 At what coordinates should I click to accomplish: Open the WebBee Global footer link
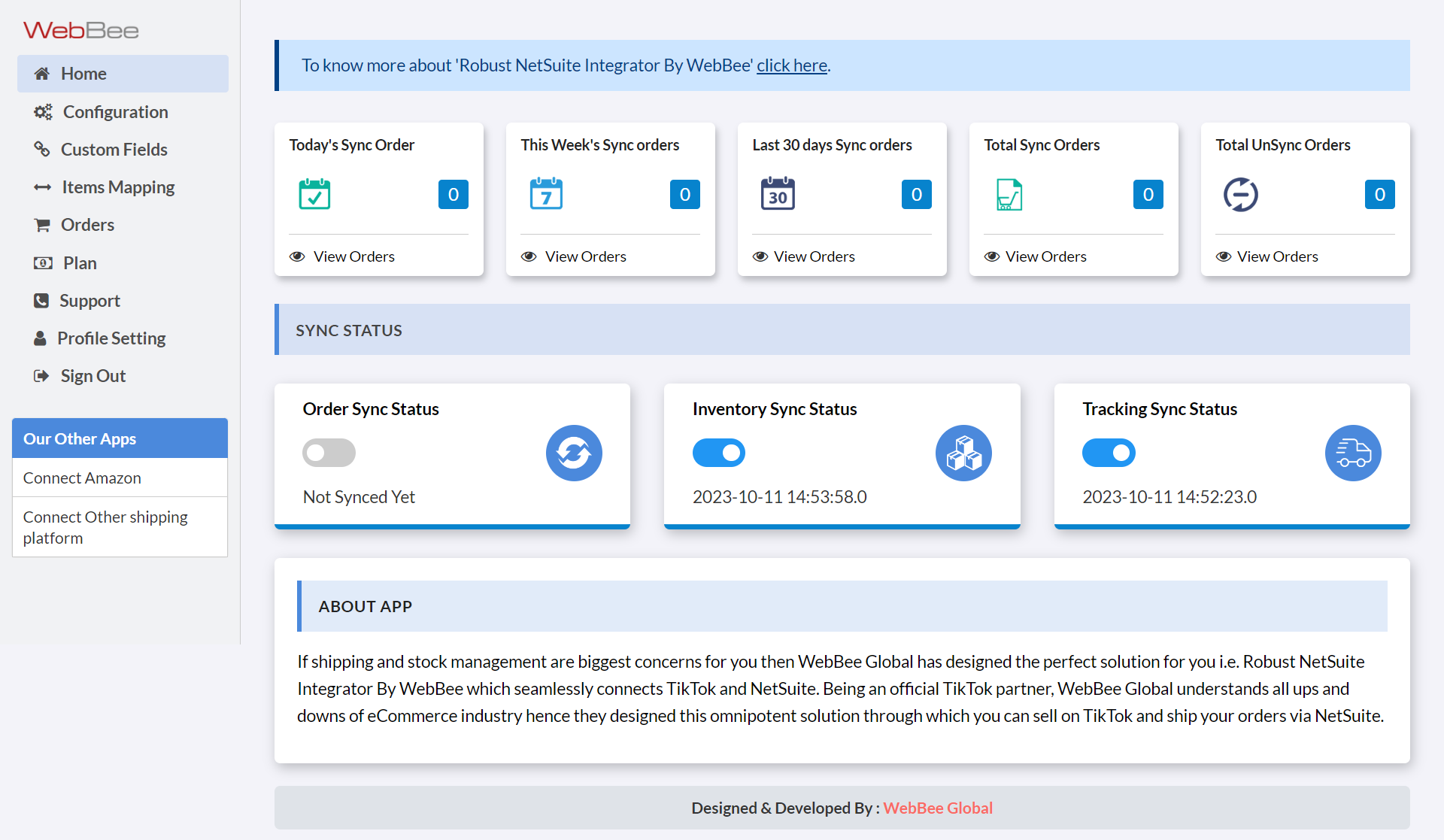(x=938, y=808)
